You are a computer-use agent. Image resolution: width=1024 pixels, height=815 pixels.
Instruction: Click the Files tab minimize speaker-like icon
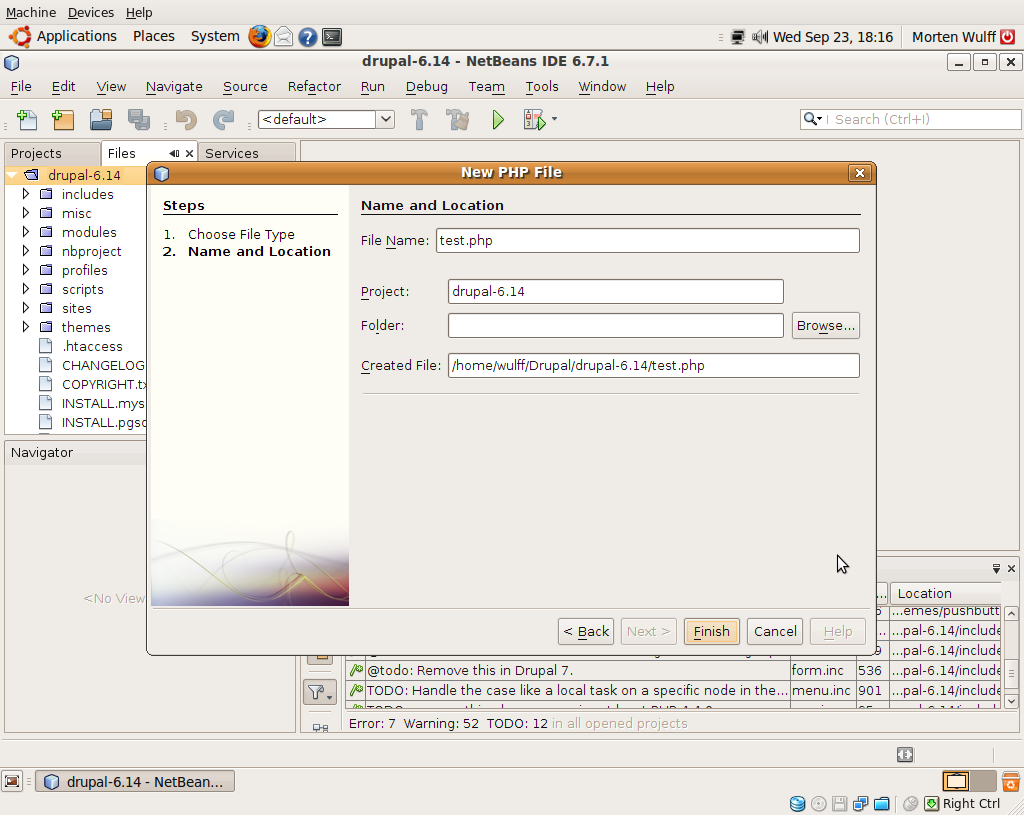pyautogui.click(x=174, y=153)
